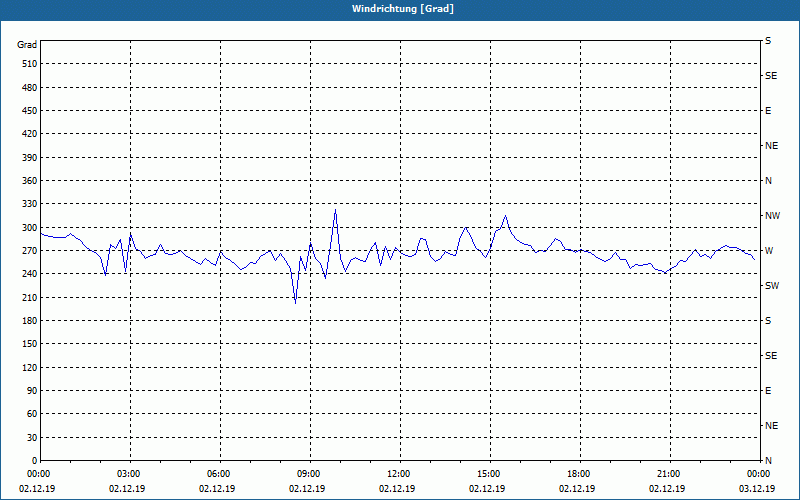Click the W compass label on the right axis
This screenshot has width=800, height=500.
769,251
